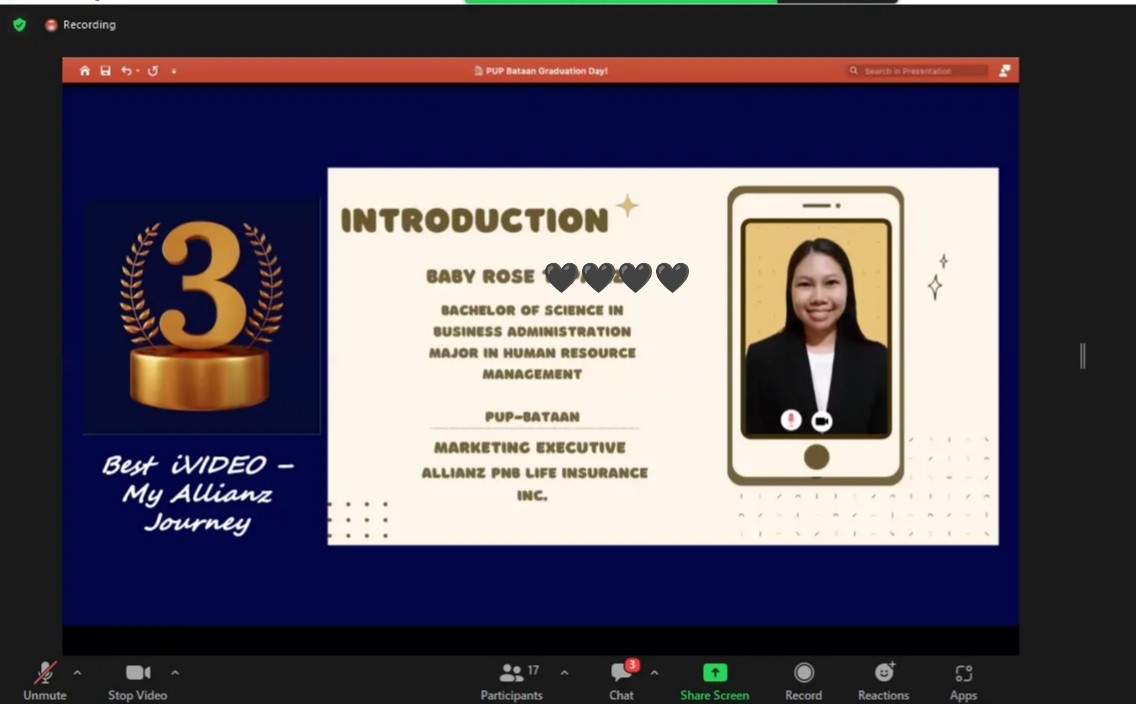Click the Home icon in presentation toolbar
Viewport: 1136px width, 704px height.
(x=85, y=70)
